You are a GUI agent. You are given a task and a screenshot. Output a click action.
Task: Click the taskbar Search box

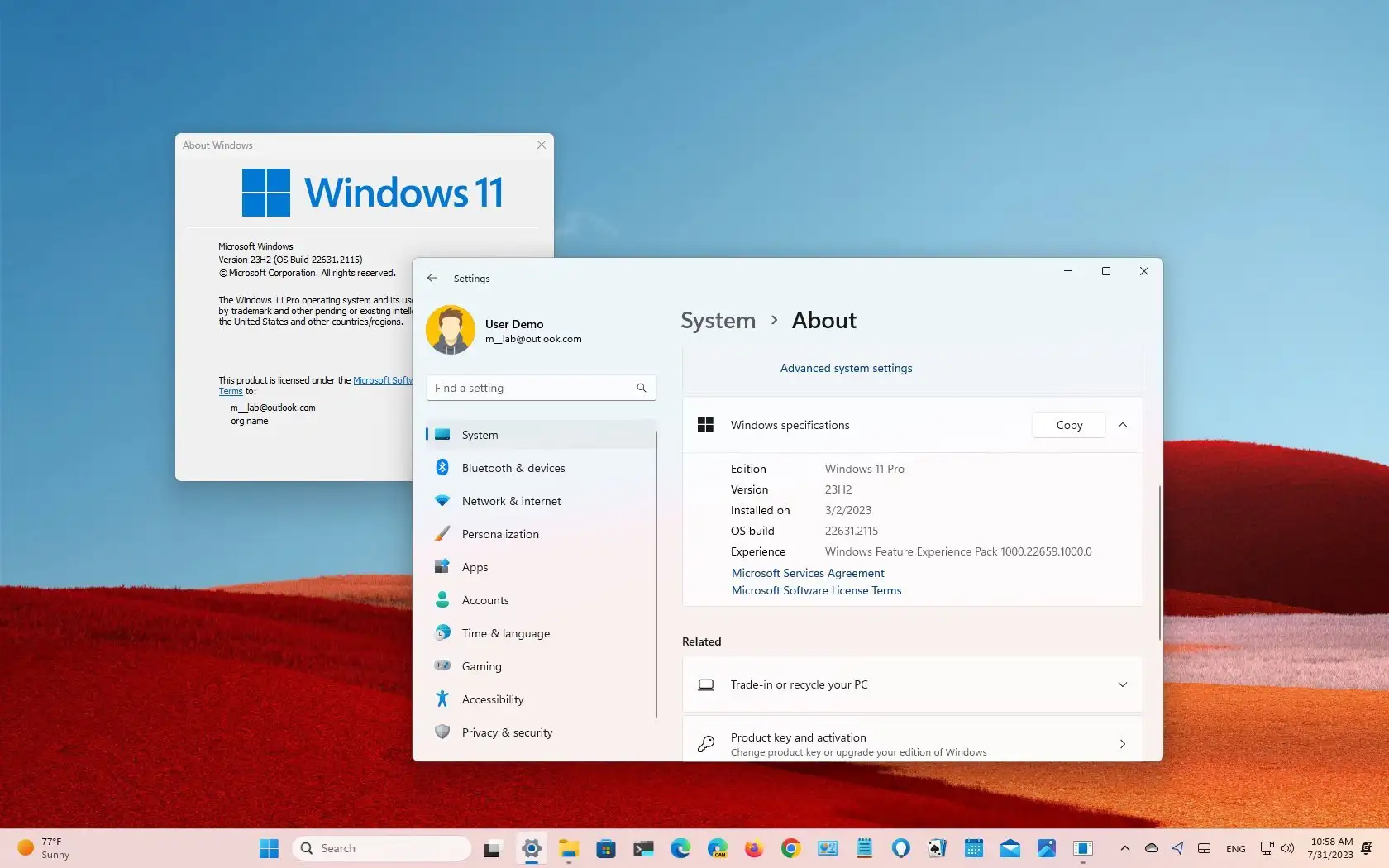pos(382,848)
